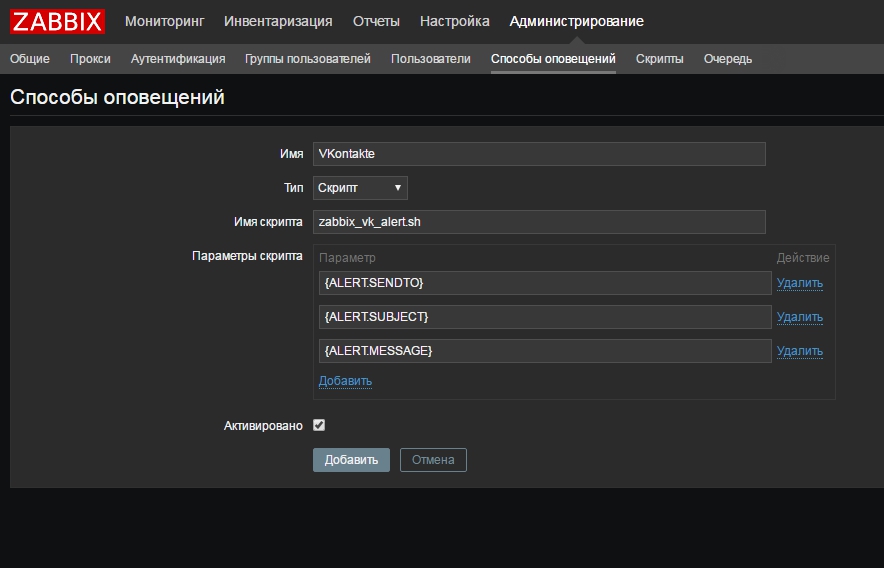This screenshot has height=568, width=884.
Task: Click the Действие column header
Action: pyautogui.click(x=803, y=258)
